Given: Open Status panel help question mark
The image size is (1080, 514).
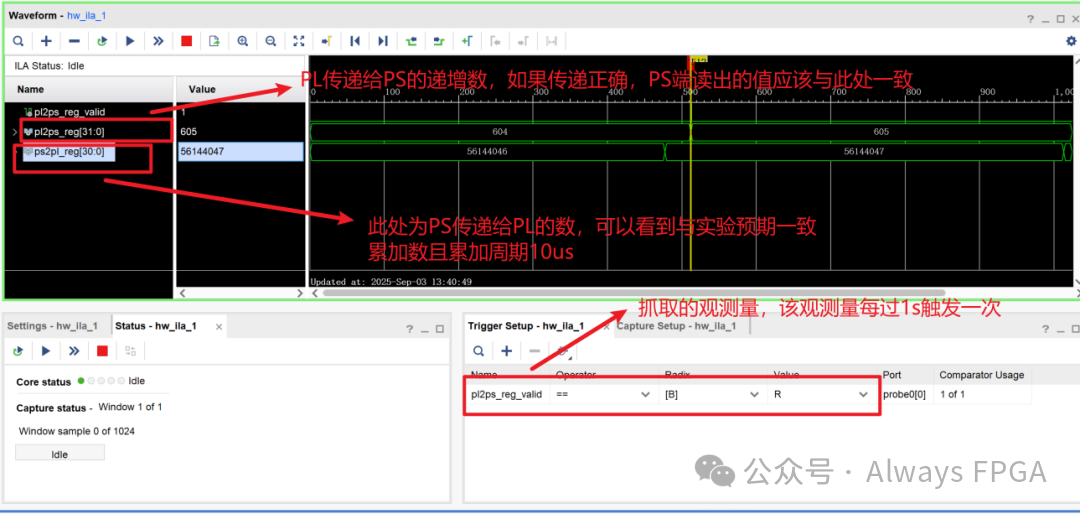Looking at the screenshot, I should tap(409, 329).
